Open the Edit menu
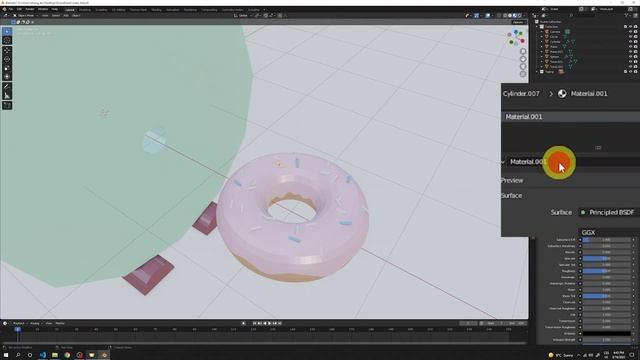Screen dimensions: 640x360 (x=19, y=9)
